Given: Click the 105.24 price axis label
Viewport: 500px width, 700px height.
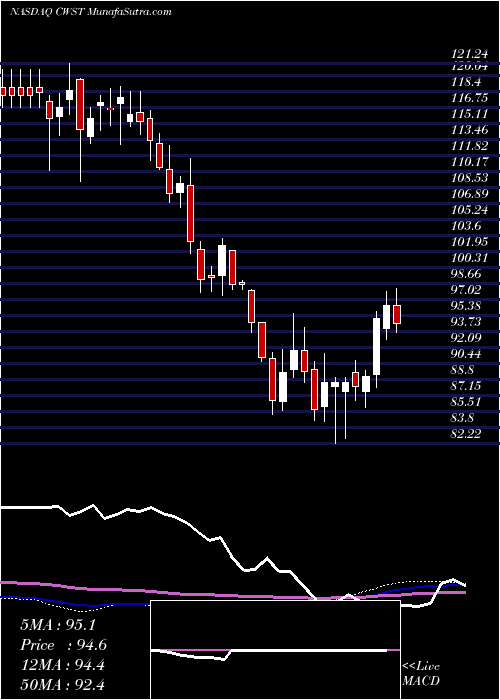Looking at the screenshot, I should click(469, 210).
